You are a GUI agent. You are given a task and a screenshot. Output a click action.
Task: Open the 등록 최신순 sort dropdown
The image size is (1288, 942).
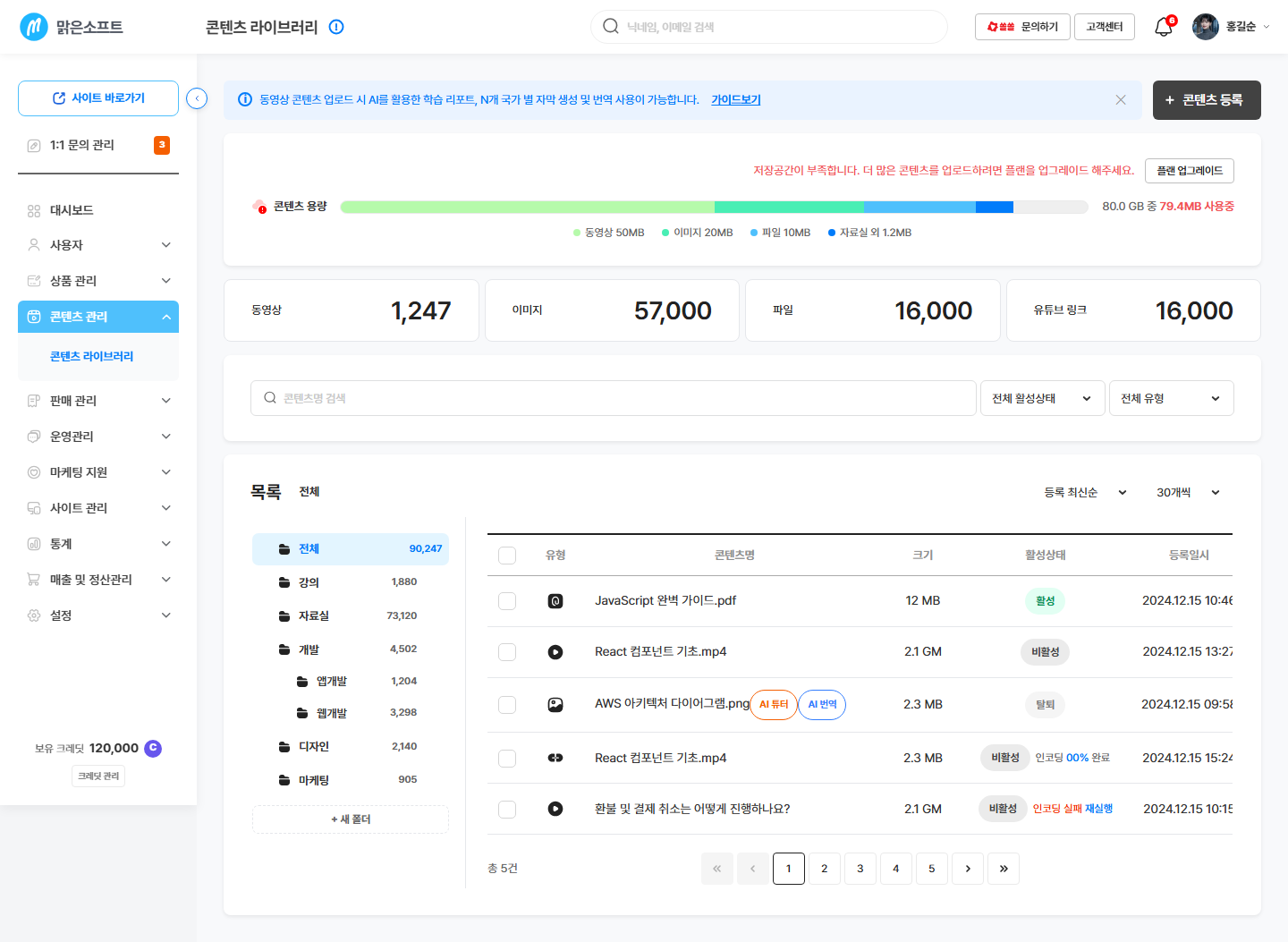(x=1086, y=492)
